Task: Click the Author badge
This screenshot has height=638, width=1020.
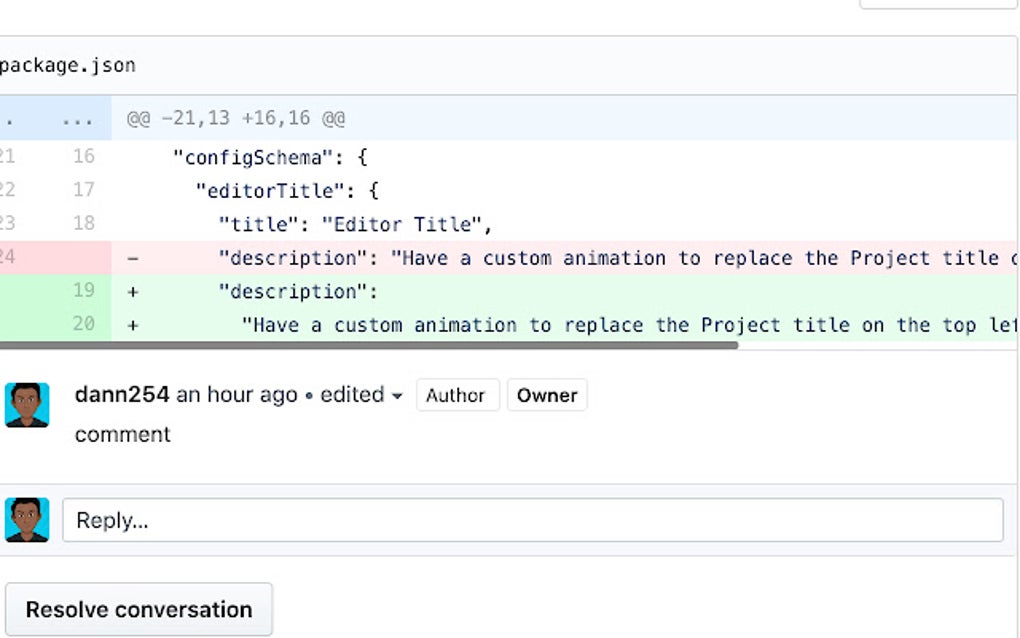Action: [456, 395]
